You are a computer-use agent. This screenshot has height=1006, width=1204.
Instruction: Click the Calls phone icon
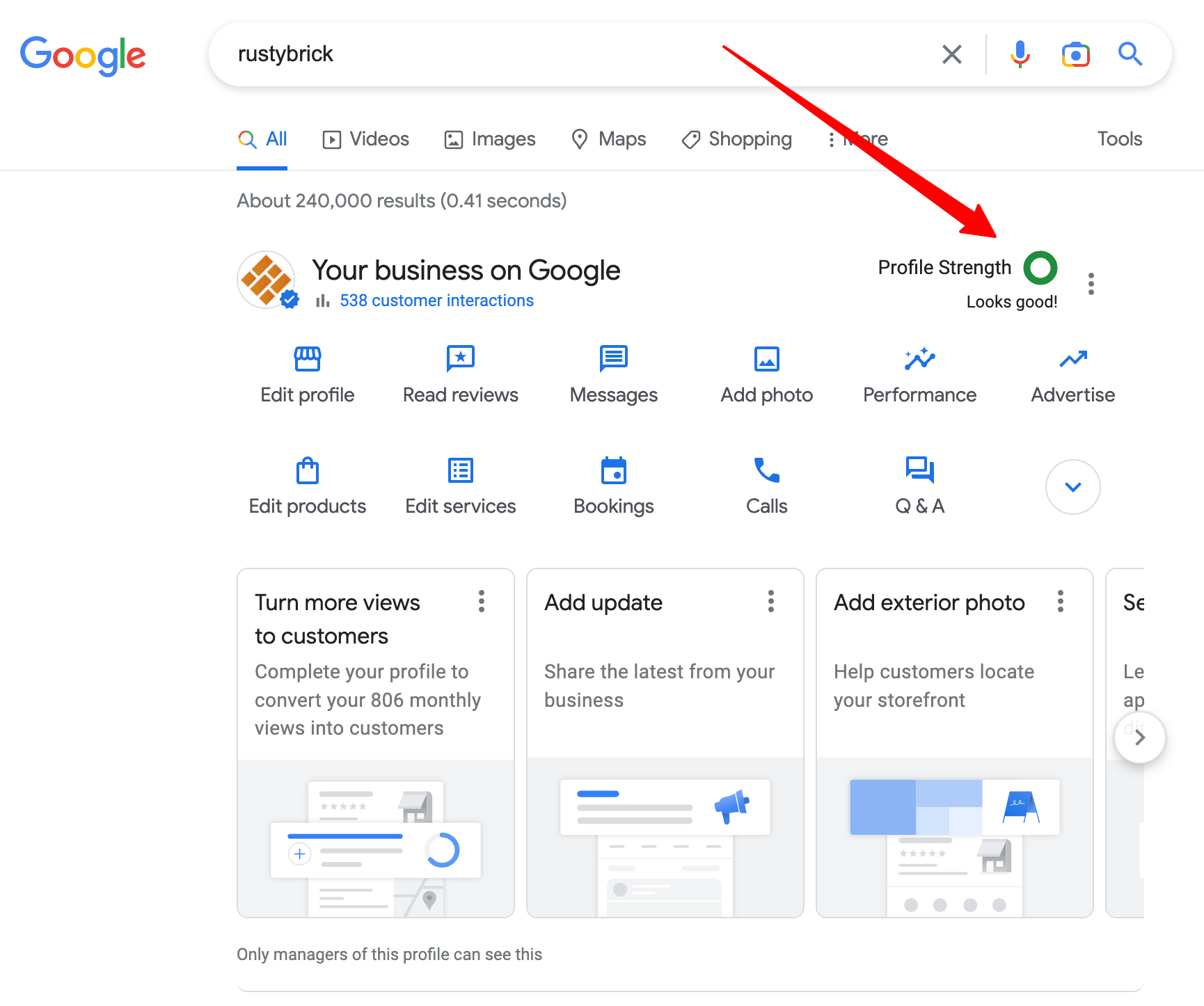pos(766,471)
